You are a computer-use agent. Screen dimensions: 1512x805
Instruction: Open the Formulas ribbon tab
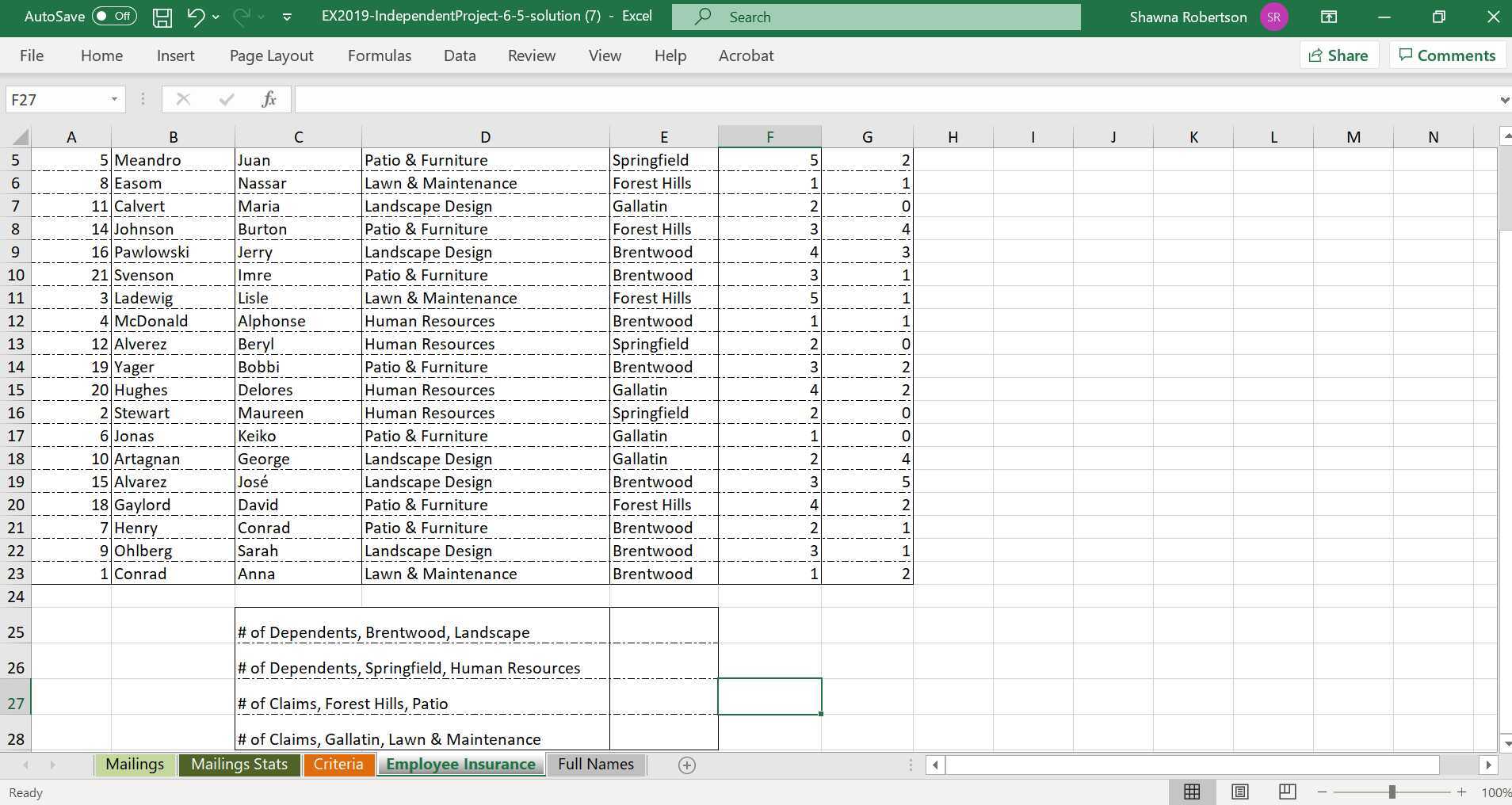pos(379,55)
